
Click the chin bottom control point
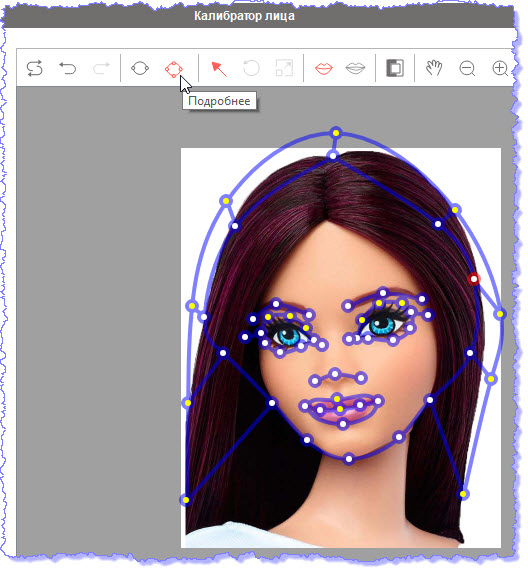(349, 459)
